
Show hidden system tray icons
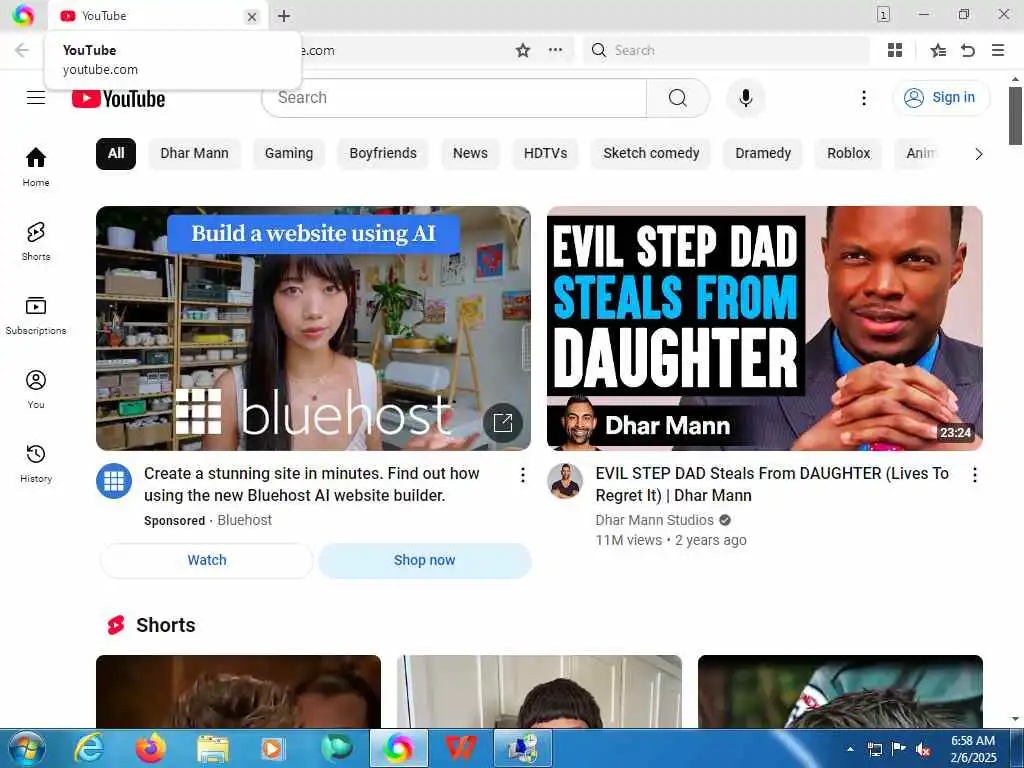click(850, 749)
